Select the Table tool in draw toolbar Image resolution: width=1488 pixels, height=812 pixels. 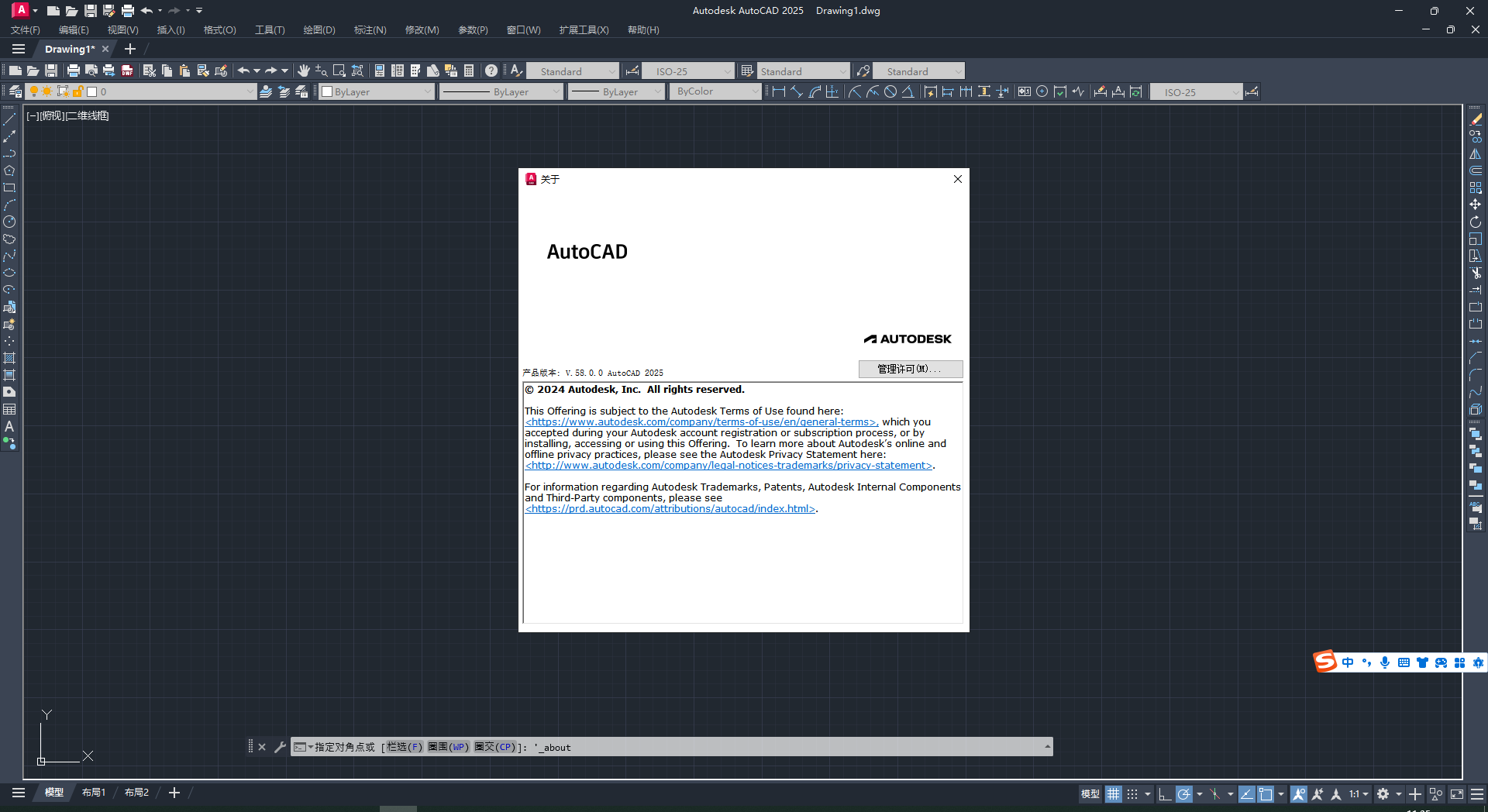point(9,409)
